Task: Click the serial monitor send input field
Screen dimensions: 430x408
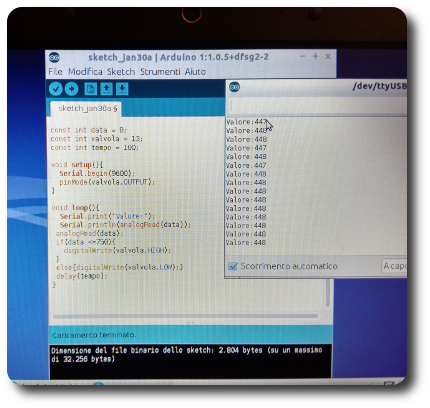Action: click(x=318, y=107)
